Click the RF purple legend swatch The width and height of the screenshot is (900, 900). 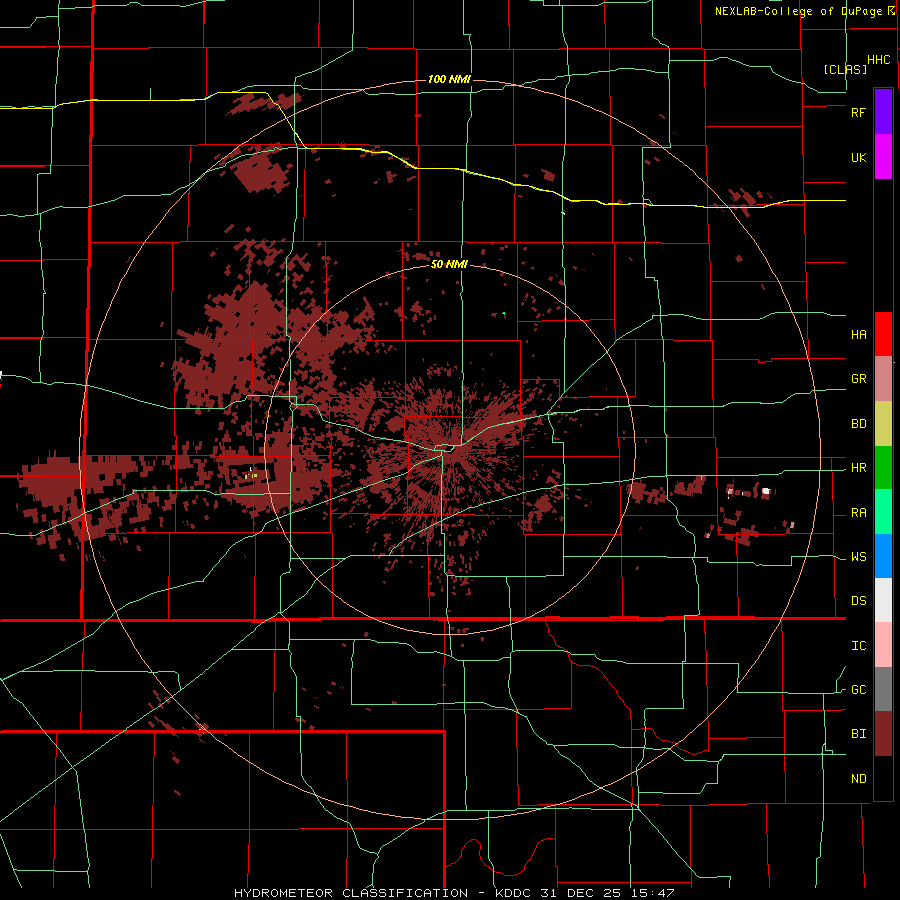pos(883,112)
